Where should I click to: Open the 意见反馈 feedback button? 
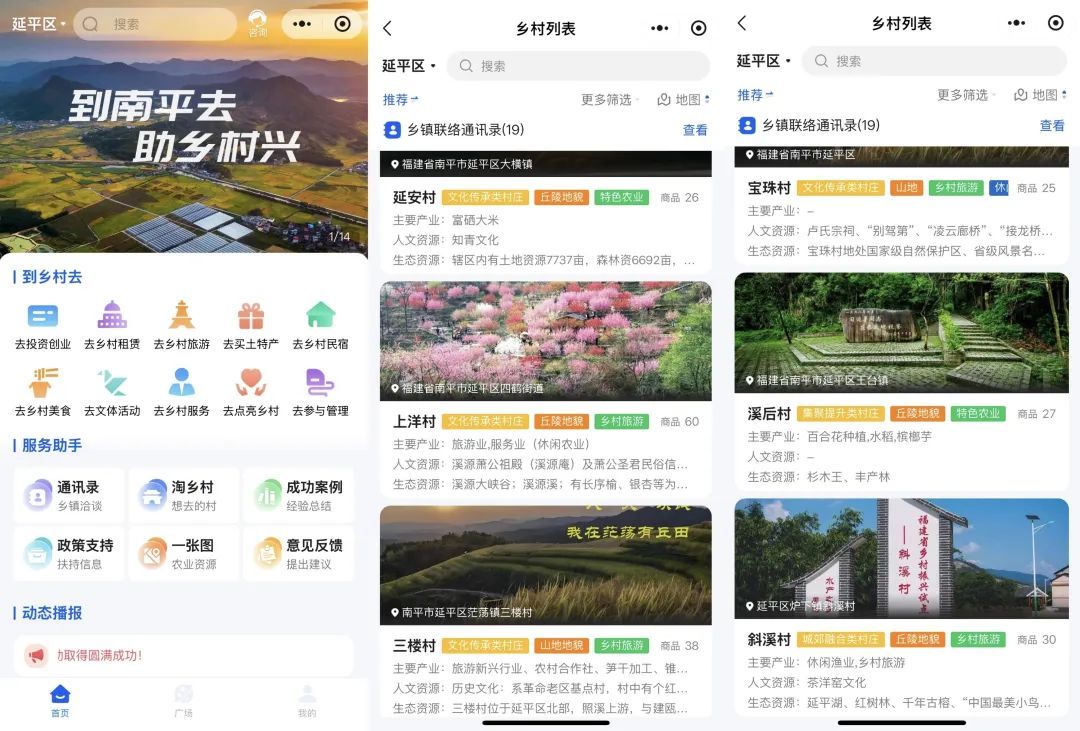(298, 554)
